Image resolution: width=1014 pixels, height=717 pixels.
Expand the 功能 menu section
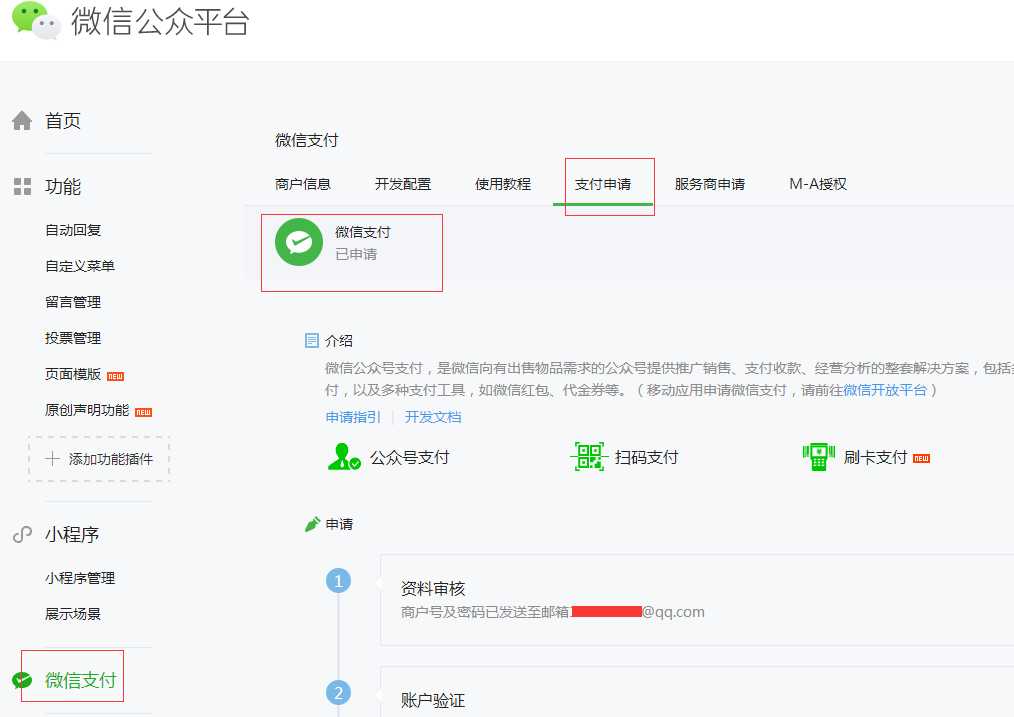[64, 185]
